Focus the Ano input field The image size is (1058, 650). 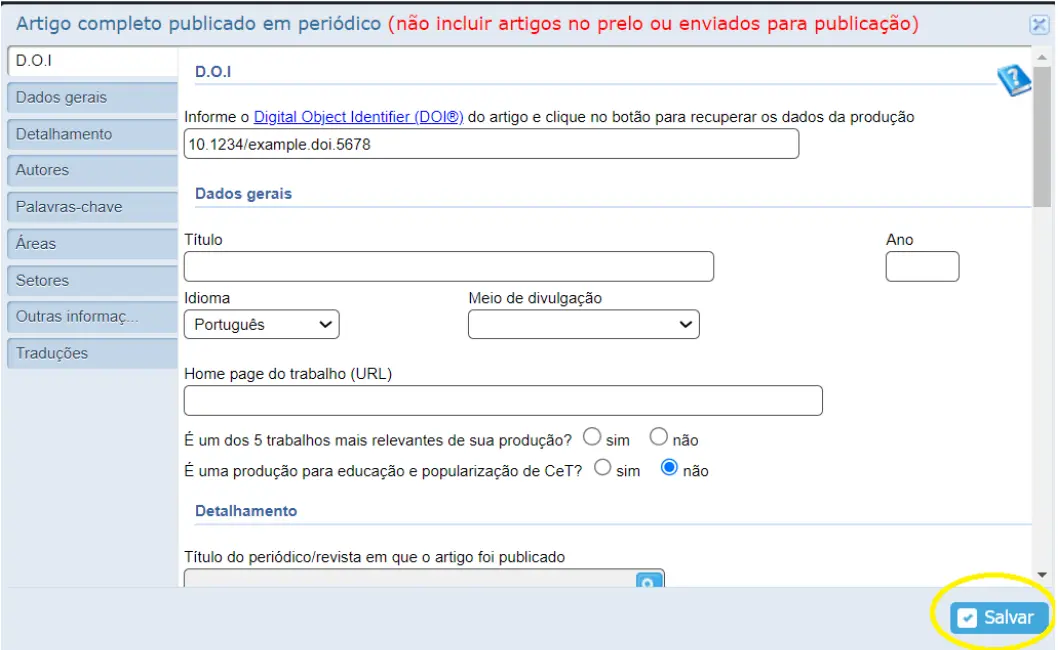point(922,267)
